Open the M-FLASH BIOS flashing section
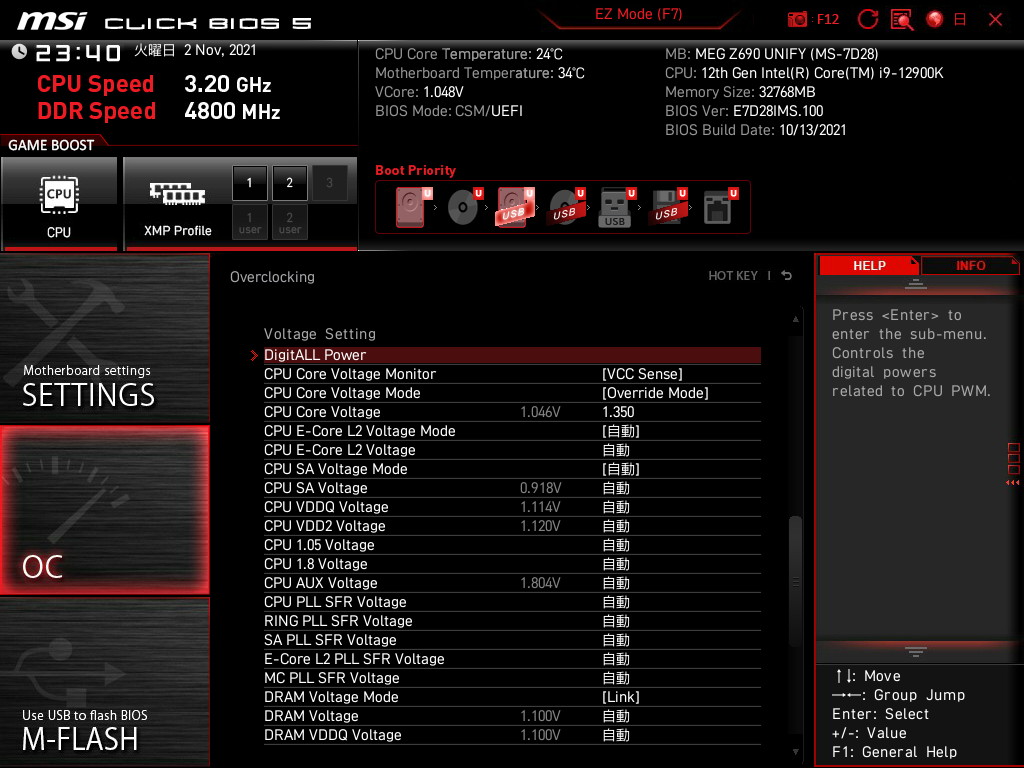The height and width of the screenshot is (768, 1024). (104, 682)
